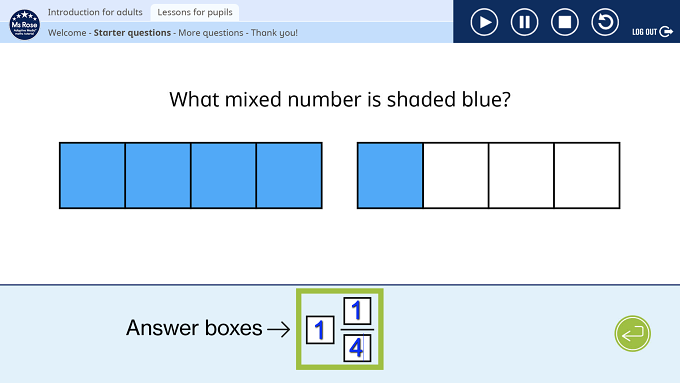
Task: Open the Thank you! section
Action: (274, 33)
